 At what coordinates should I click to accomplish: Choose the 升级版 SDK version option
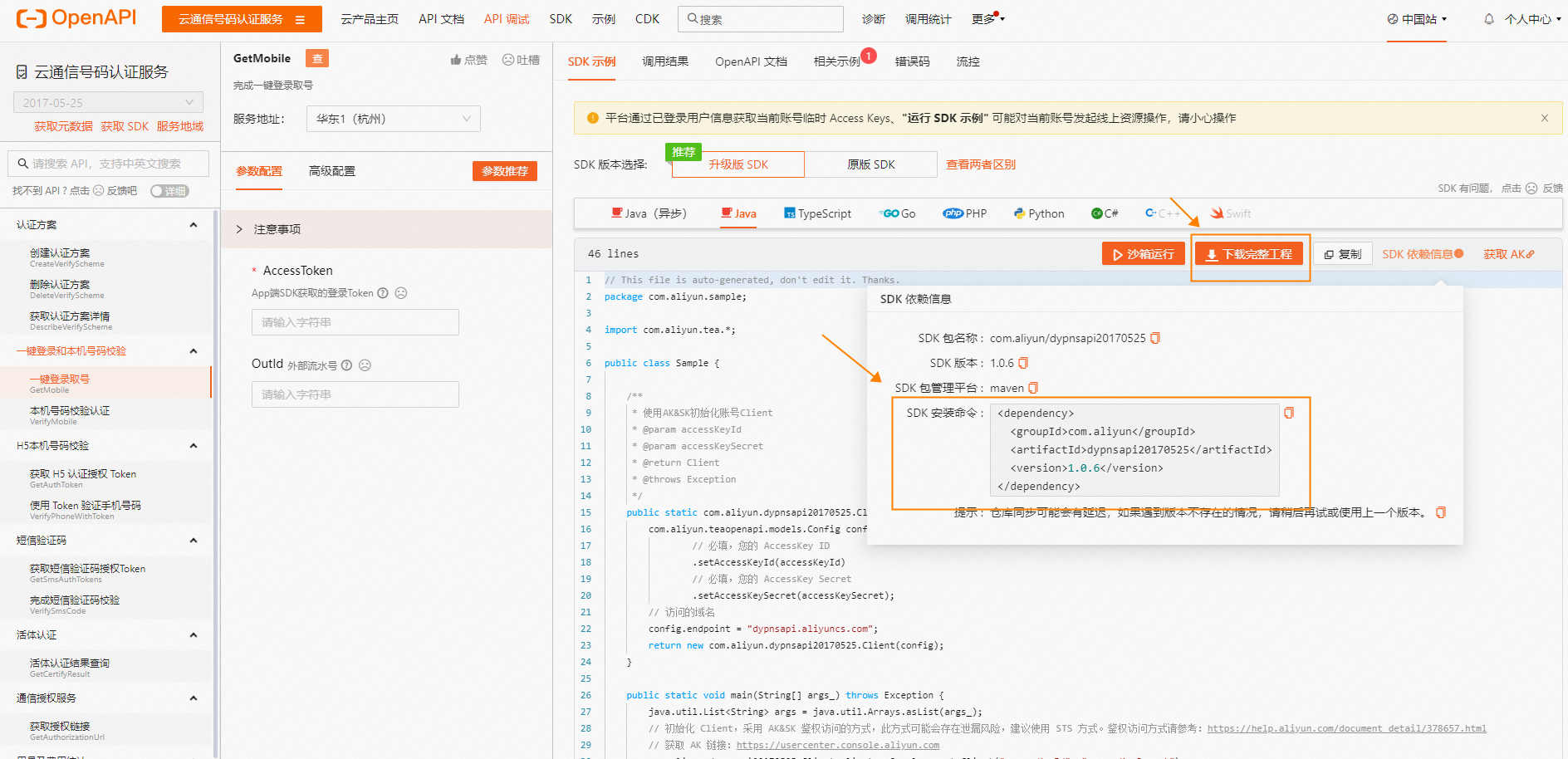click(737, 164)
